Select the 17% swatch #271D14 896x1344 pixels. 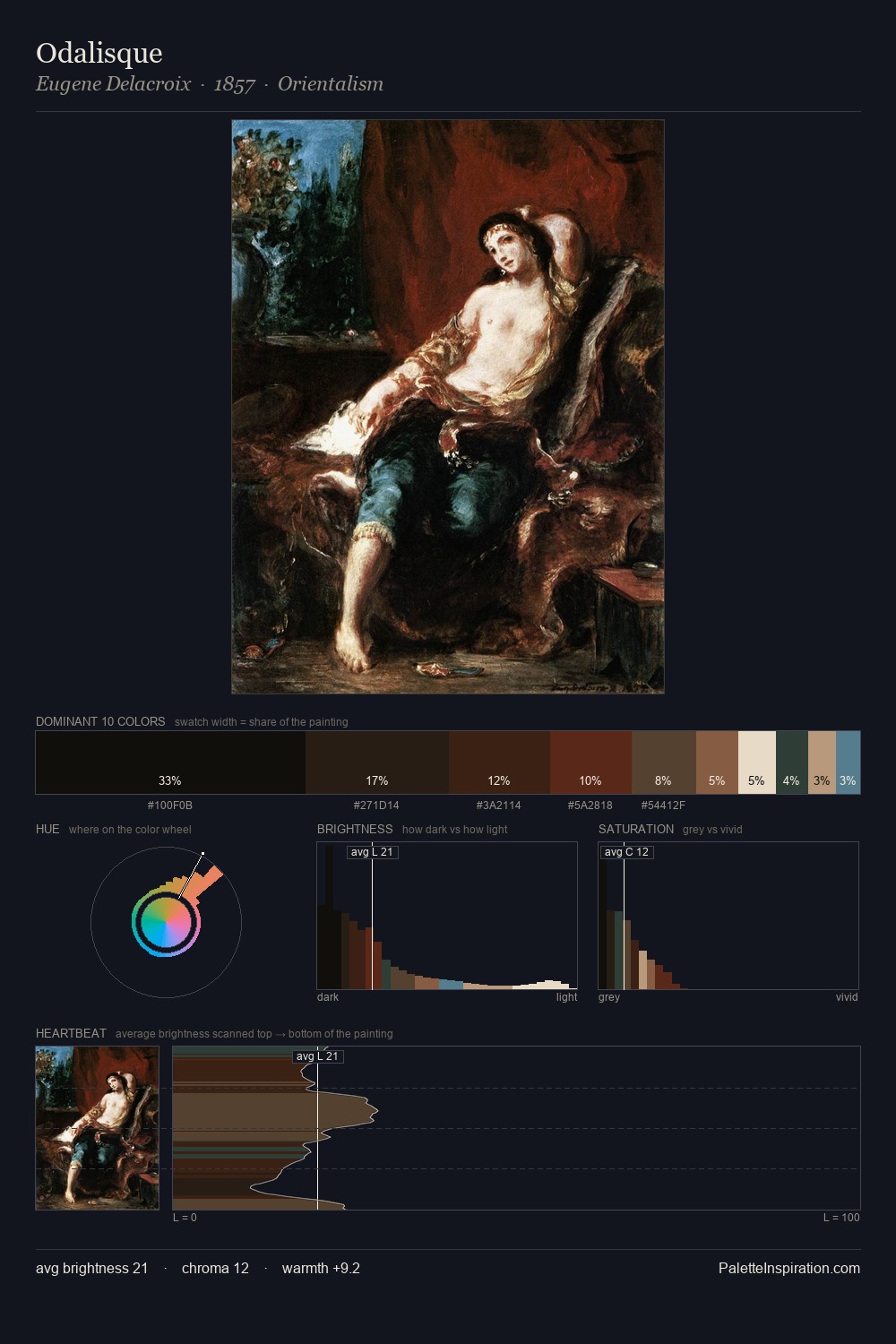click(x=377, y=762)
